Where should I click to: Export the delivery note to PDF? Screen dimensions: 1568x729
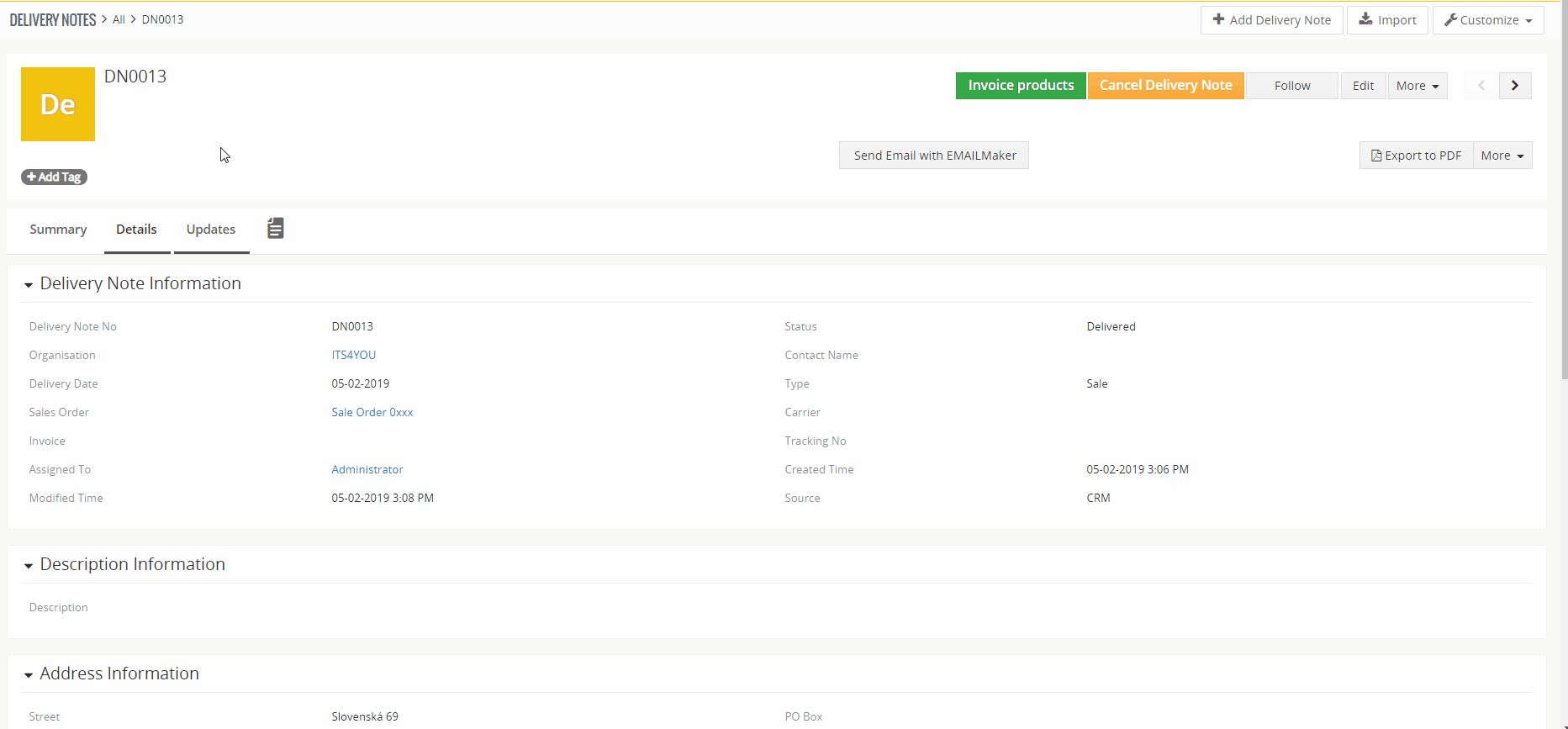tap(1417, 156)
